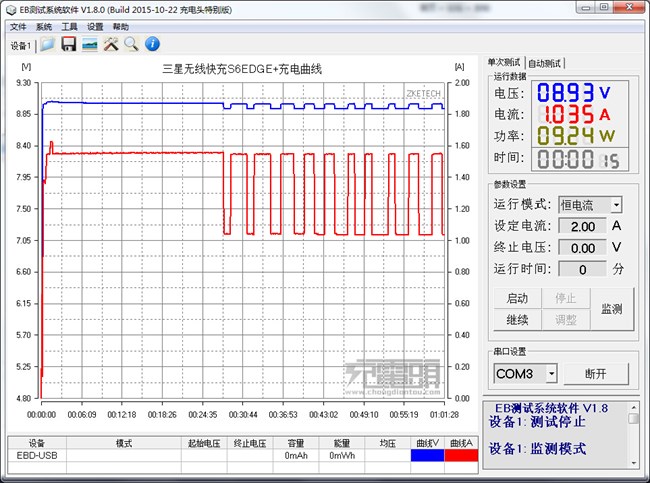650x483 pixels.
Task: Select the 单次测试 tab
Action: point(505,62)
